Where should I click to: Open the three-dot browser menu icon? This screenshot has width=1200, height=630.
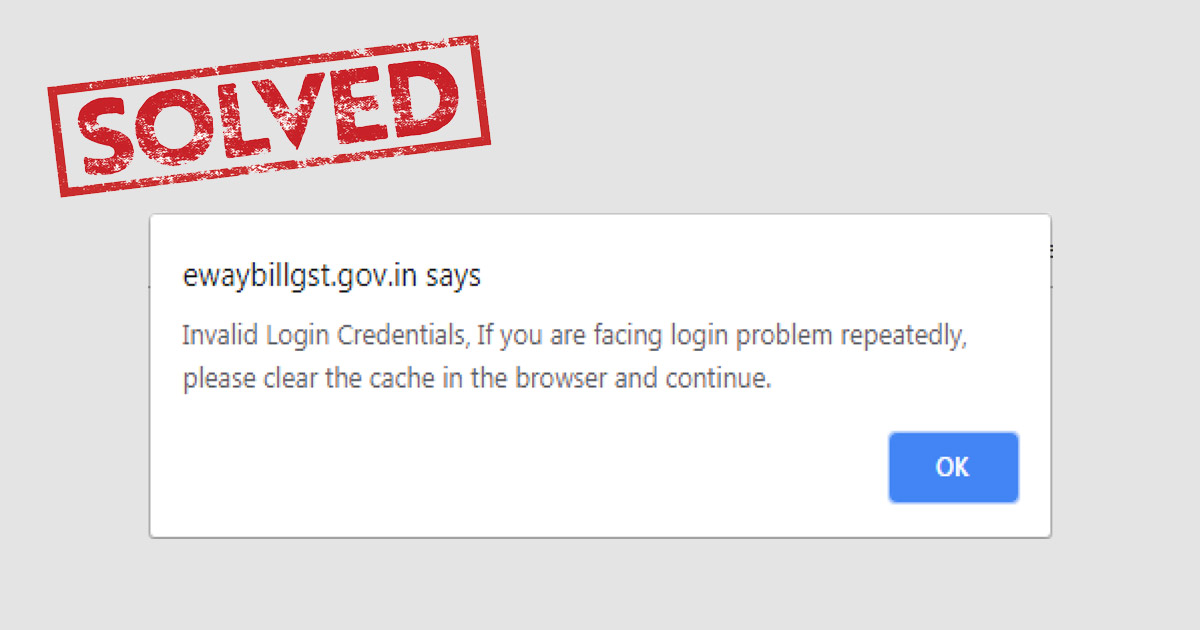[x=1051, y=251]
